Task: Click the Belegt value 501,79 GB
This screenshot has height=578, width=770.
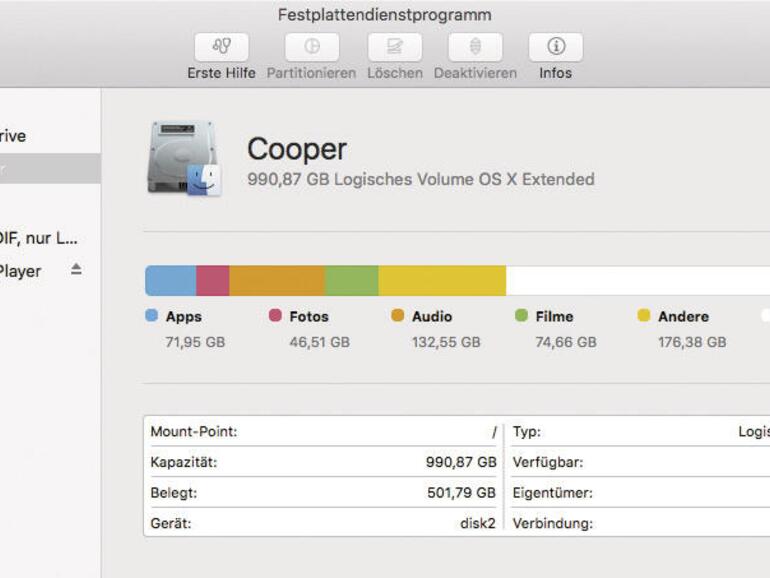Action: click(x=460, y=493)
